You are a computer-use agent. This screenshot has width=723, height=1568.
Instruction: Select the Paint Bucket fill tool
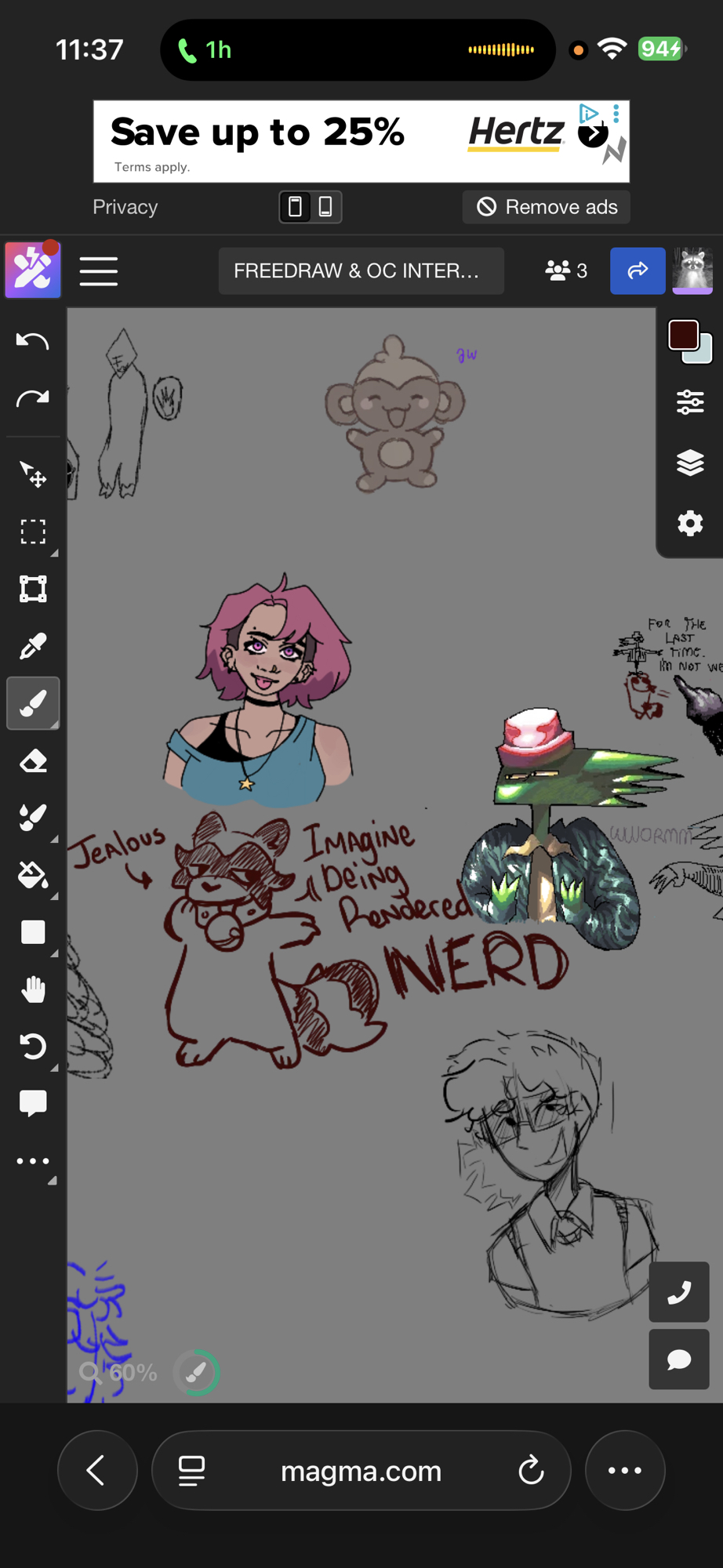click(33, 875)
